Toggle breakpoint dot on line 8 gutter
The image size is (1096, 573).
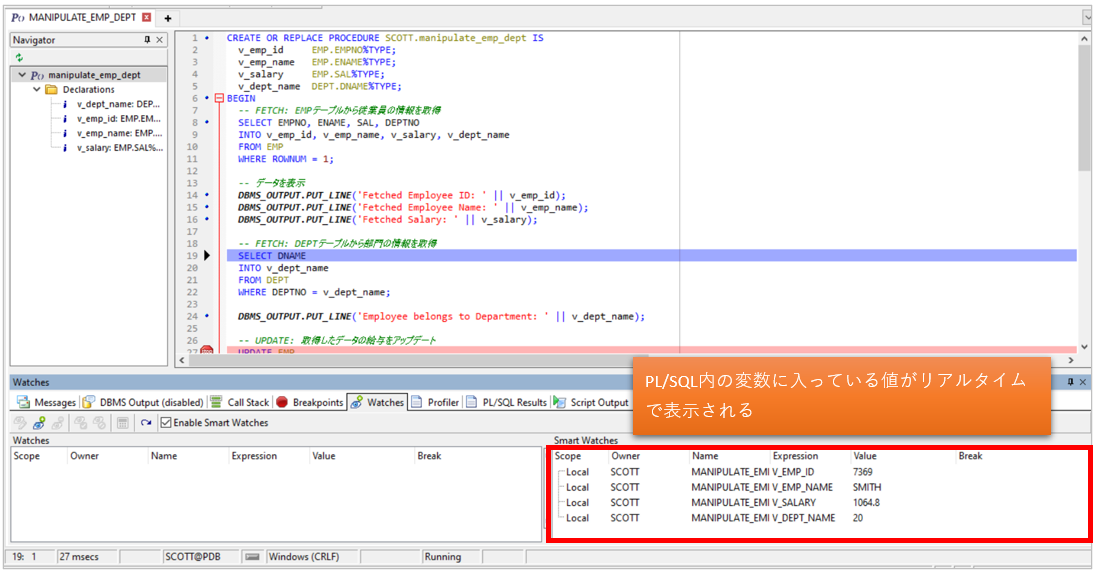207,123
